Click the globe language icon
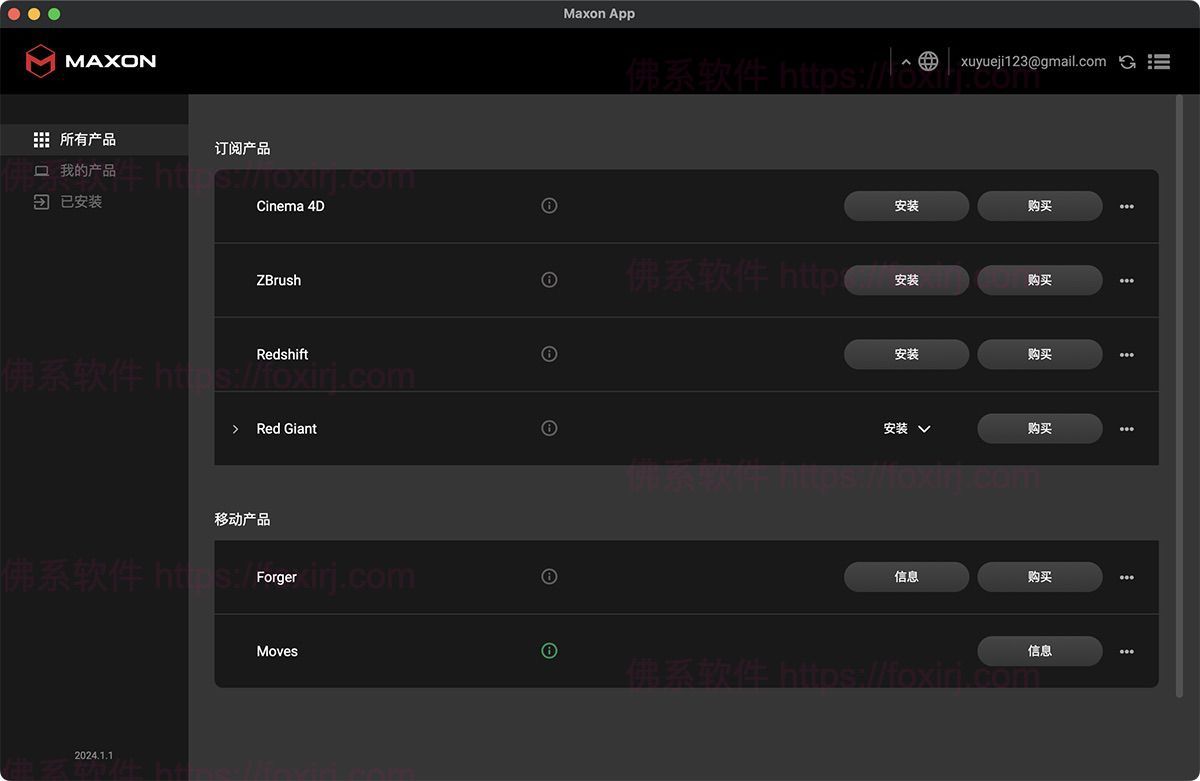The image size is (1200, 781). [x=928, y=61]
